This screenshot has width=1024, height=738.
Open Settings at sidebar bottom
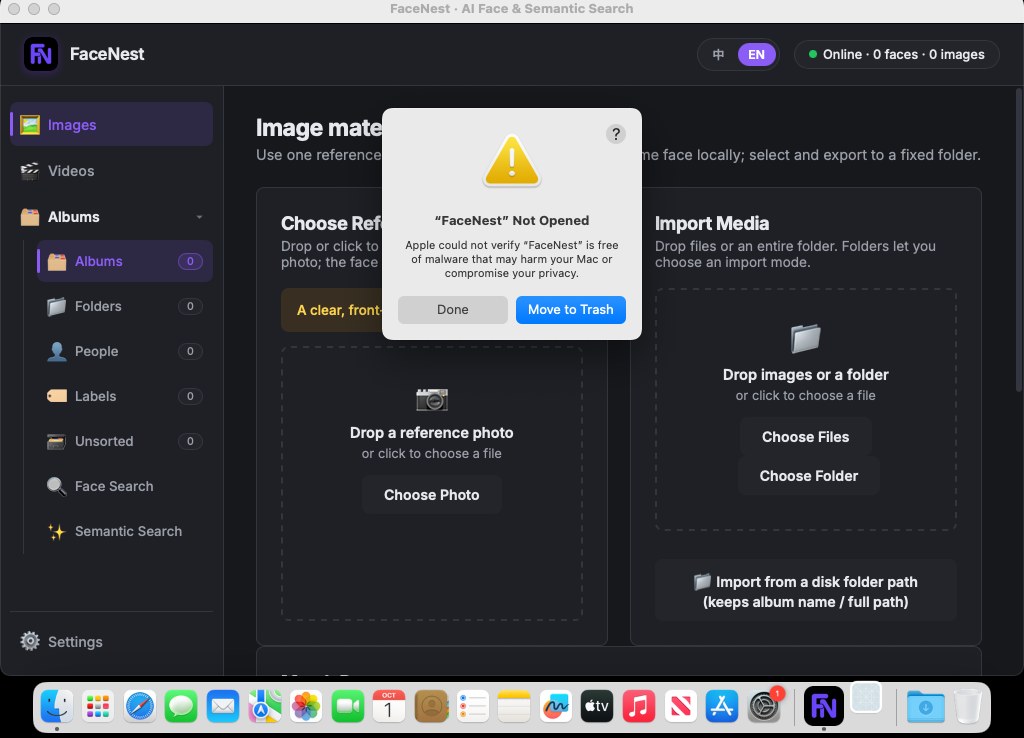coord(112,641)
